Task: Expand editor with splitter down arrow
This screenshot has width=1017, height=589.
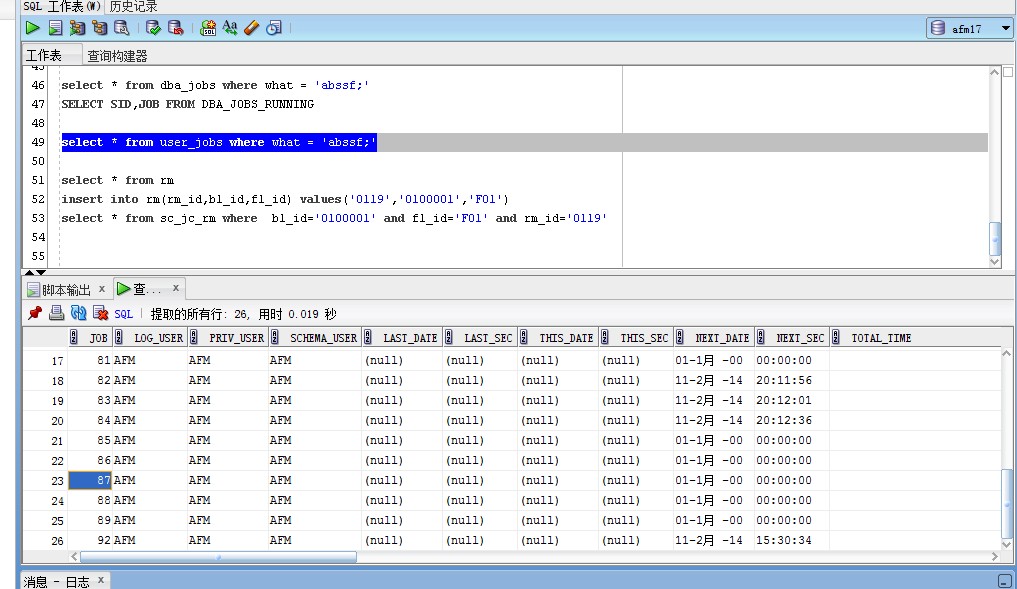Action: click(x=41, y=272)
